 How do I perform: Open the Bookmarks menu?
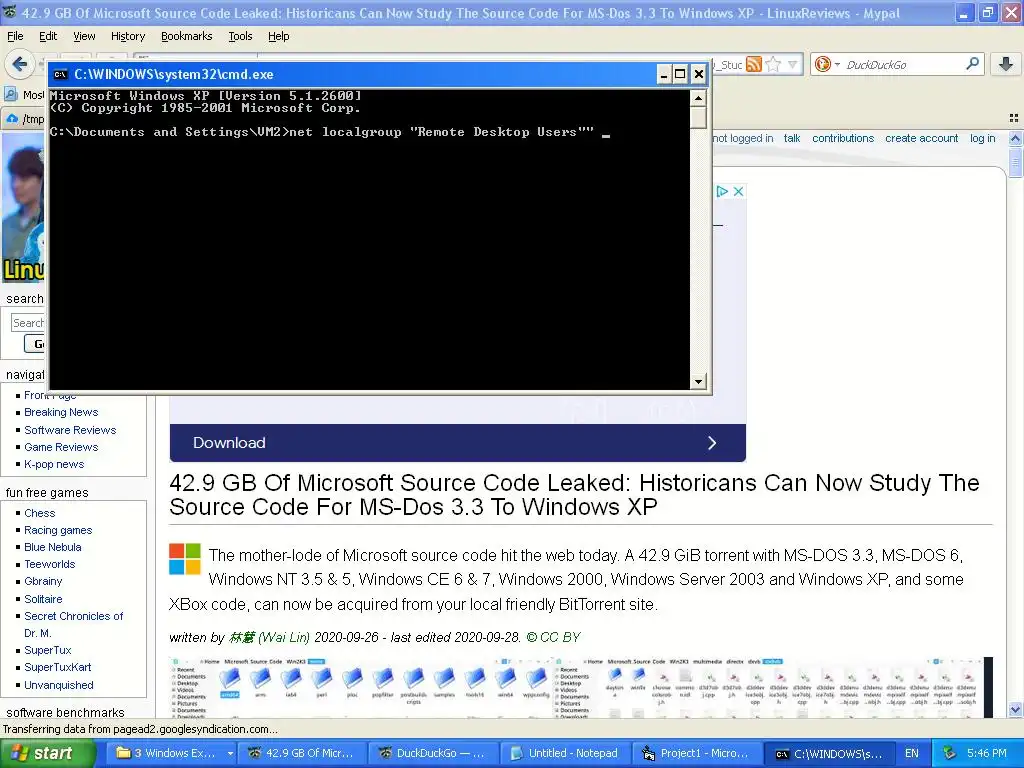(x=187, y=36)
